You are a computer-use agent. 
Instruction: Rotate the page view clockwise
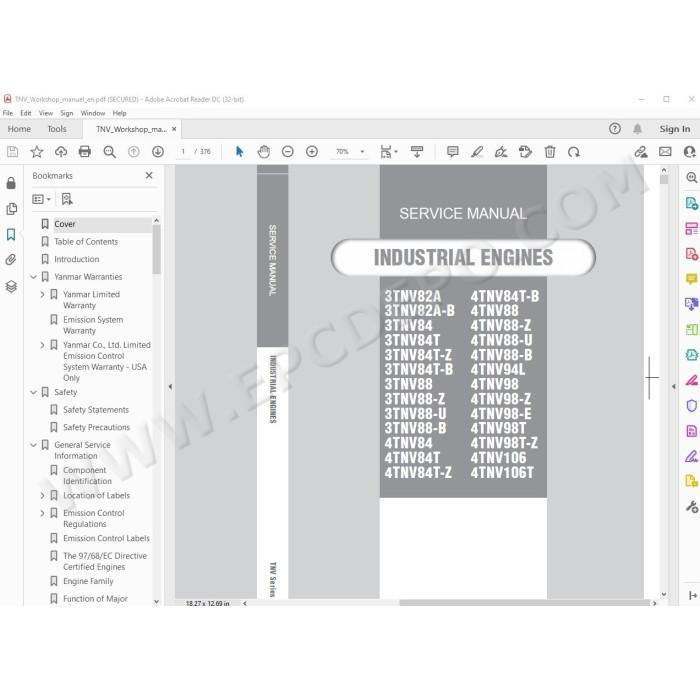(574, 152)
